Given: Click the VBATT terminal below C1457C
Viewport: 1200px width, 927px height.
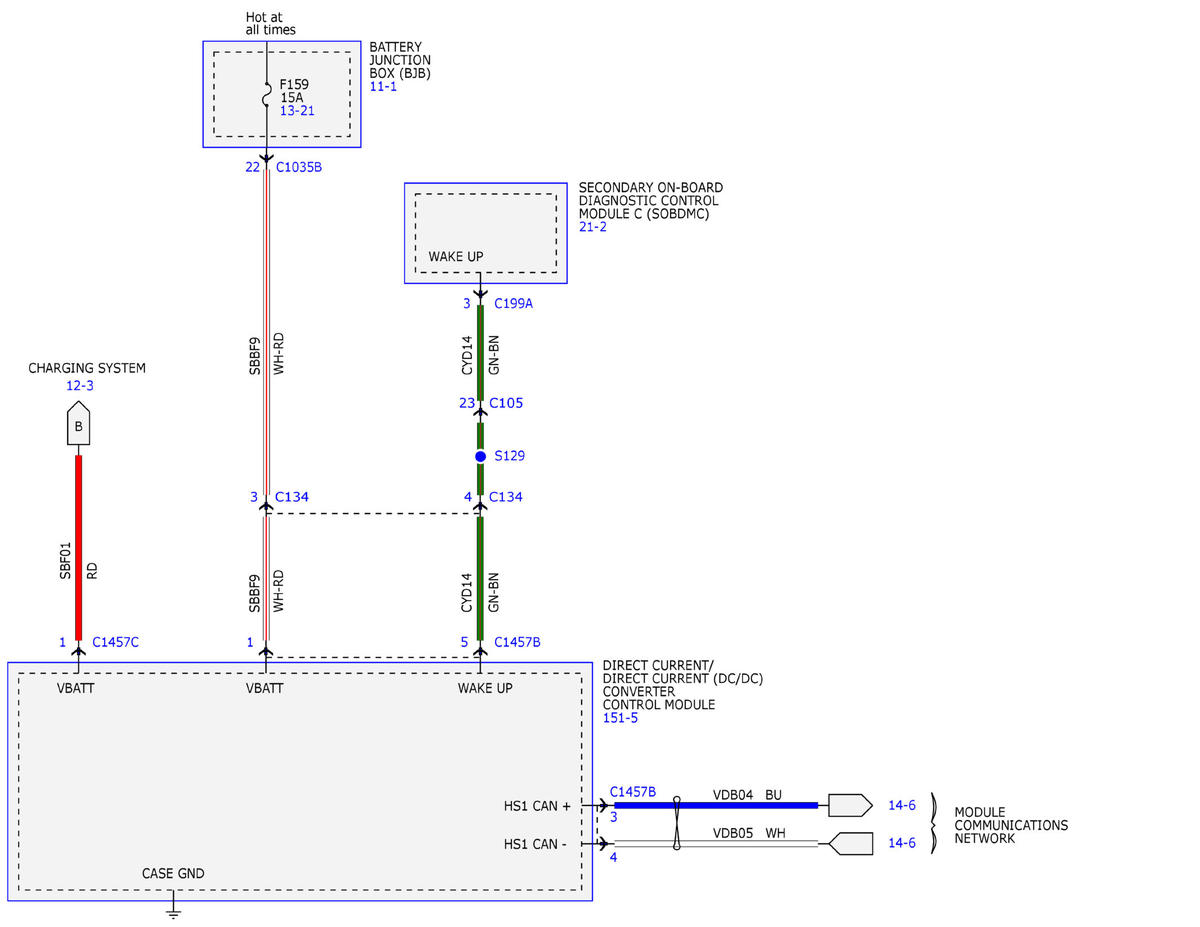Looking at the screenshot, I should [78, 688].
